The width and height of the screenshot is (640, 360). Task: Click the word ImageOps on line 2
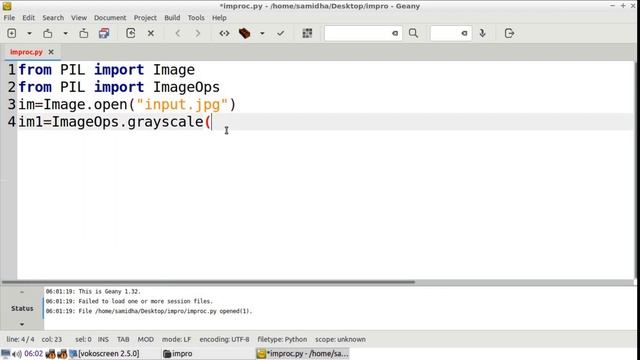tap(187, 87)
